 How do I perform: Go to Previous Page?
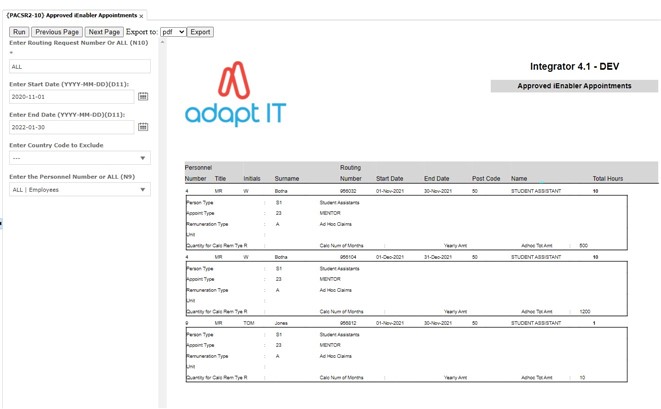click(57, 32)
